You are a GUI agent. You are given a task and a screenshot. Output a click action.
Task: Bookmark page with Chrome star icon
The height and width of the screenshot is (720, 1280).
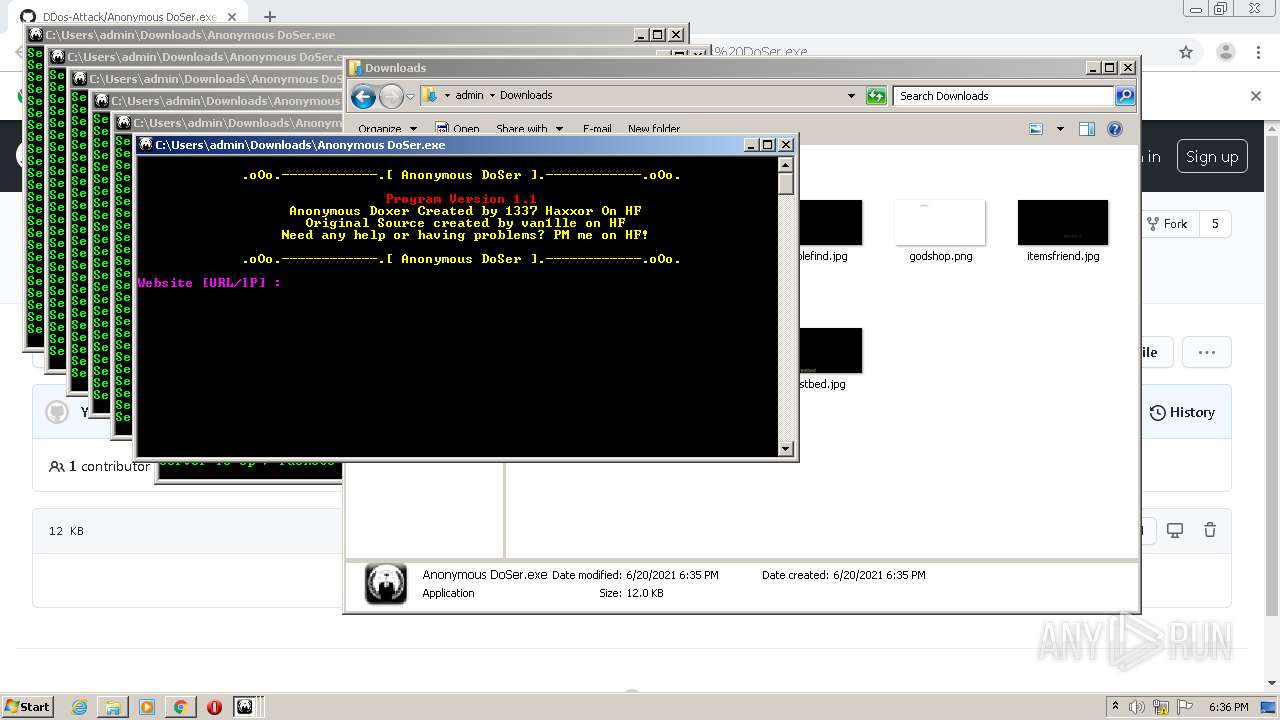(1186, 52)
